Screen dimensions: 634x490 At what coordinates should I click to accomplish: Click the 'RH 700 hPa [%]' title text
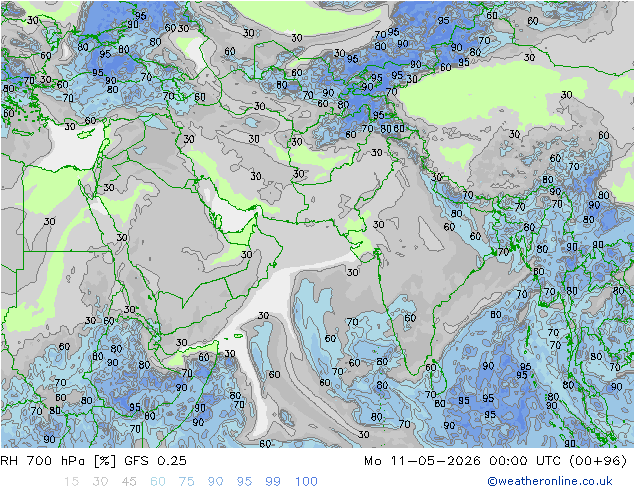[x=58, y=460]
